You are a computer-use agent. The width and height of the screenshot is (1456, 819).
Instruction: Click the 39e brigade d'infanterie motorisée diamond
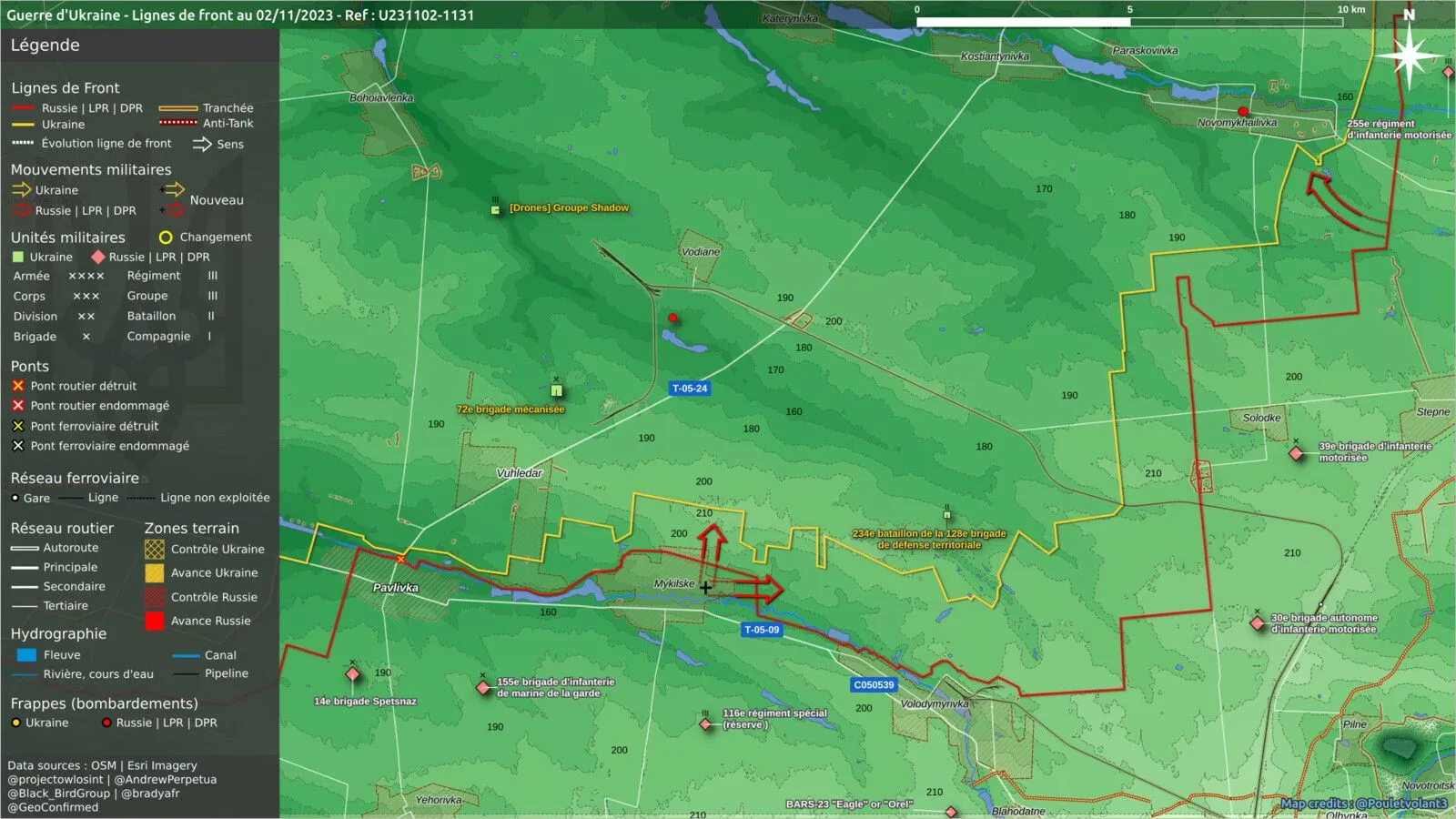click(x=1296, y=453)
